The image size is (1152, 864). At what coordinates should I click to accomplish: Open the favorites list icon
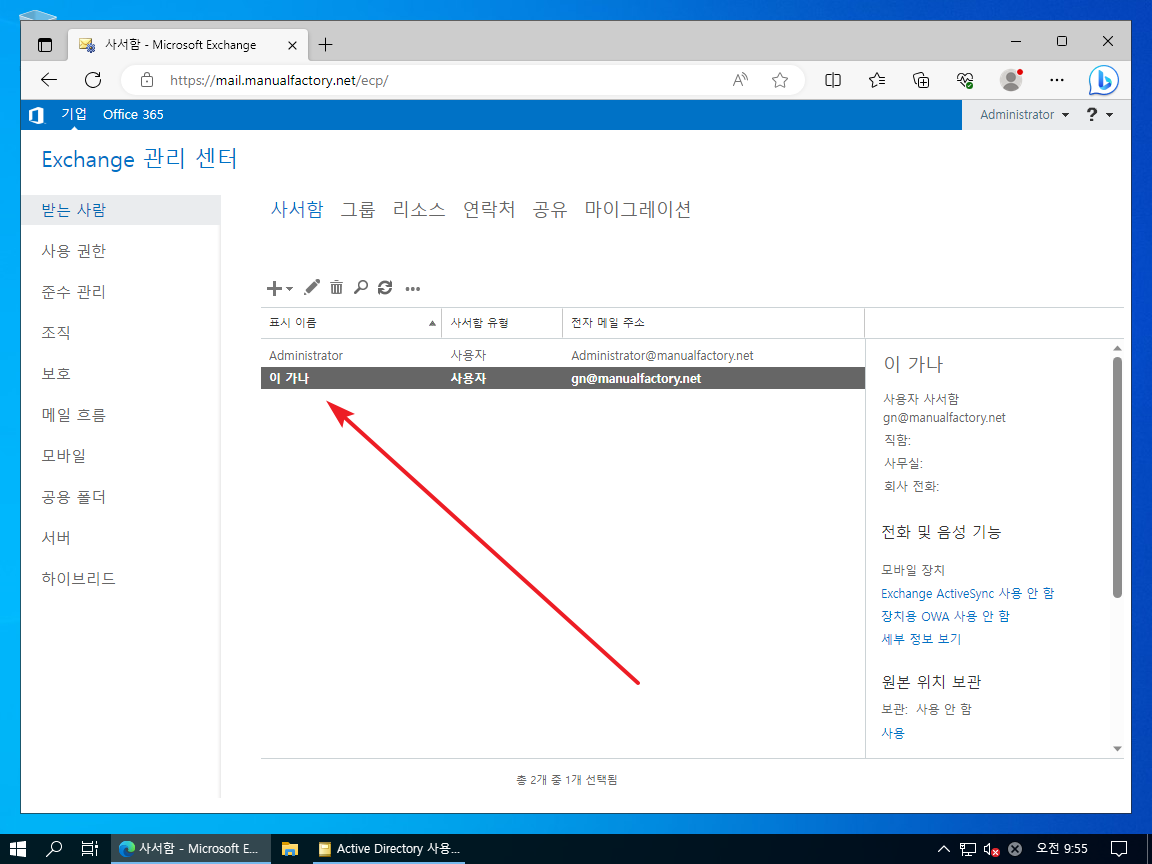(876, 80)
